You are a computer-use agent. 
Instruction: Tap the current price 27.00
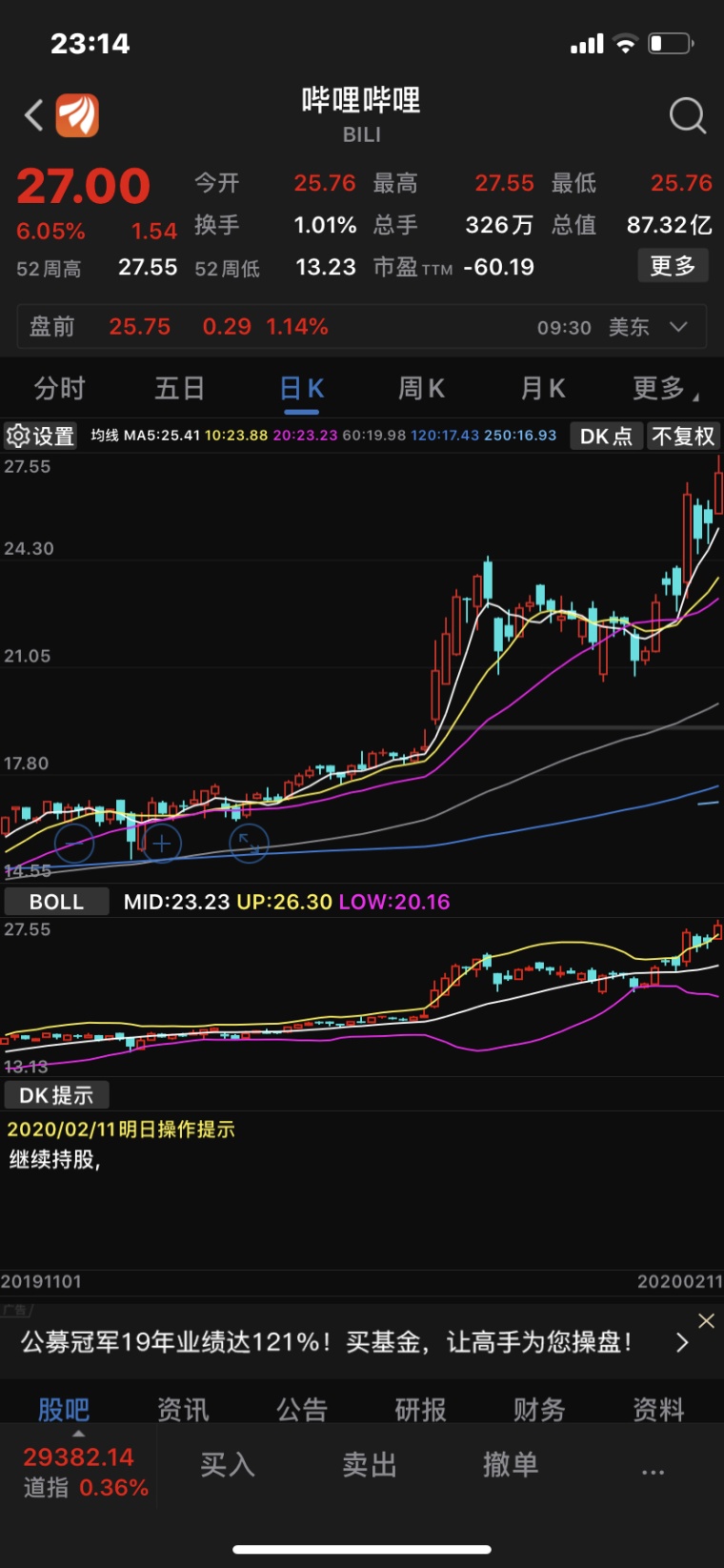(84, 186)
